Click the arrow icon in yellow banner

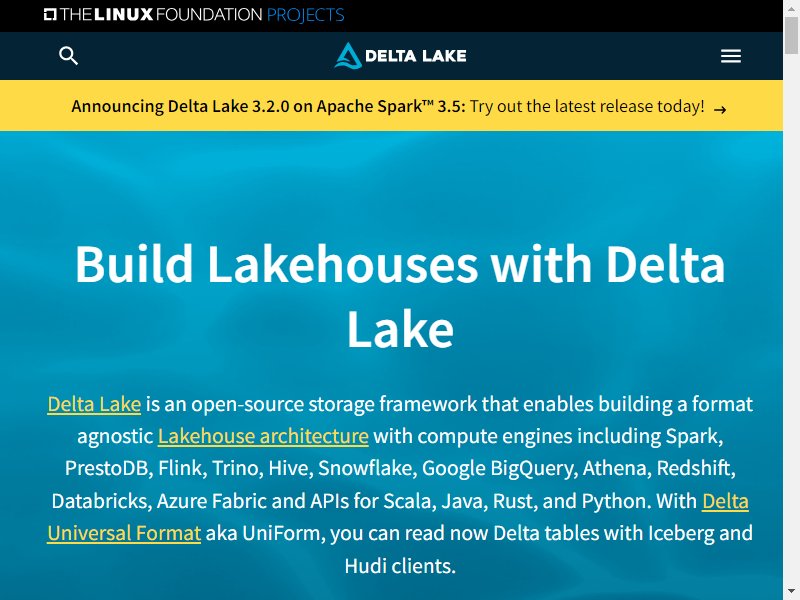pos(720,109)
